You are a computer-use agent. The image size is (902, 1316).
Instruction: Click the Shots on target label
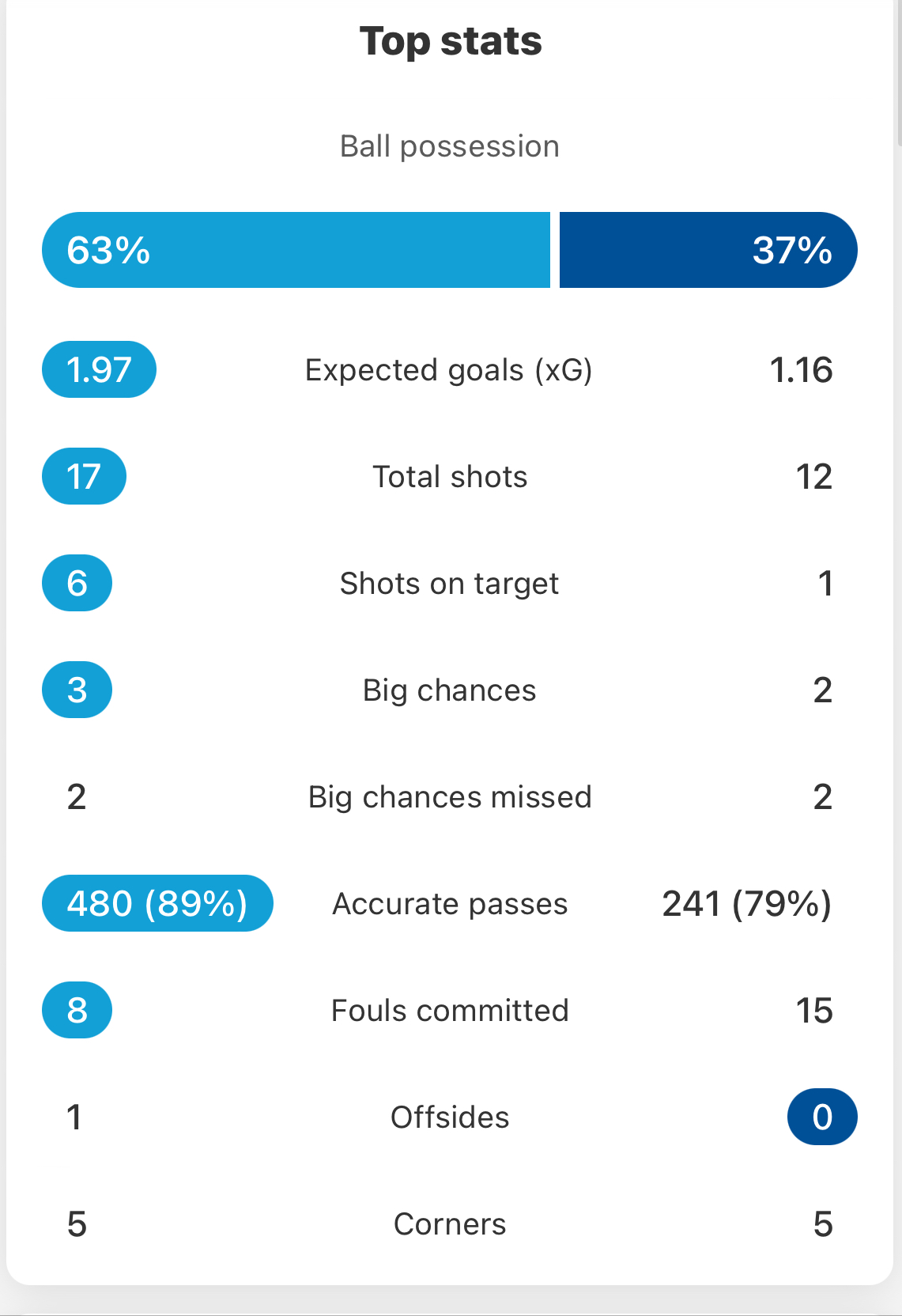pyautogui.click(x=449, y=584)
